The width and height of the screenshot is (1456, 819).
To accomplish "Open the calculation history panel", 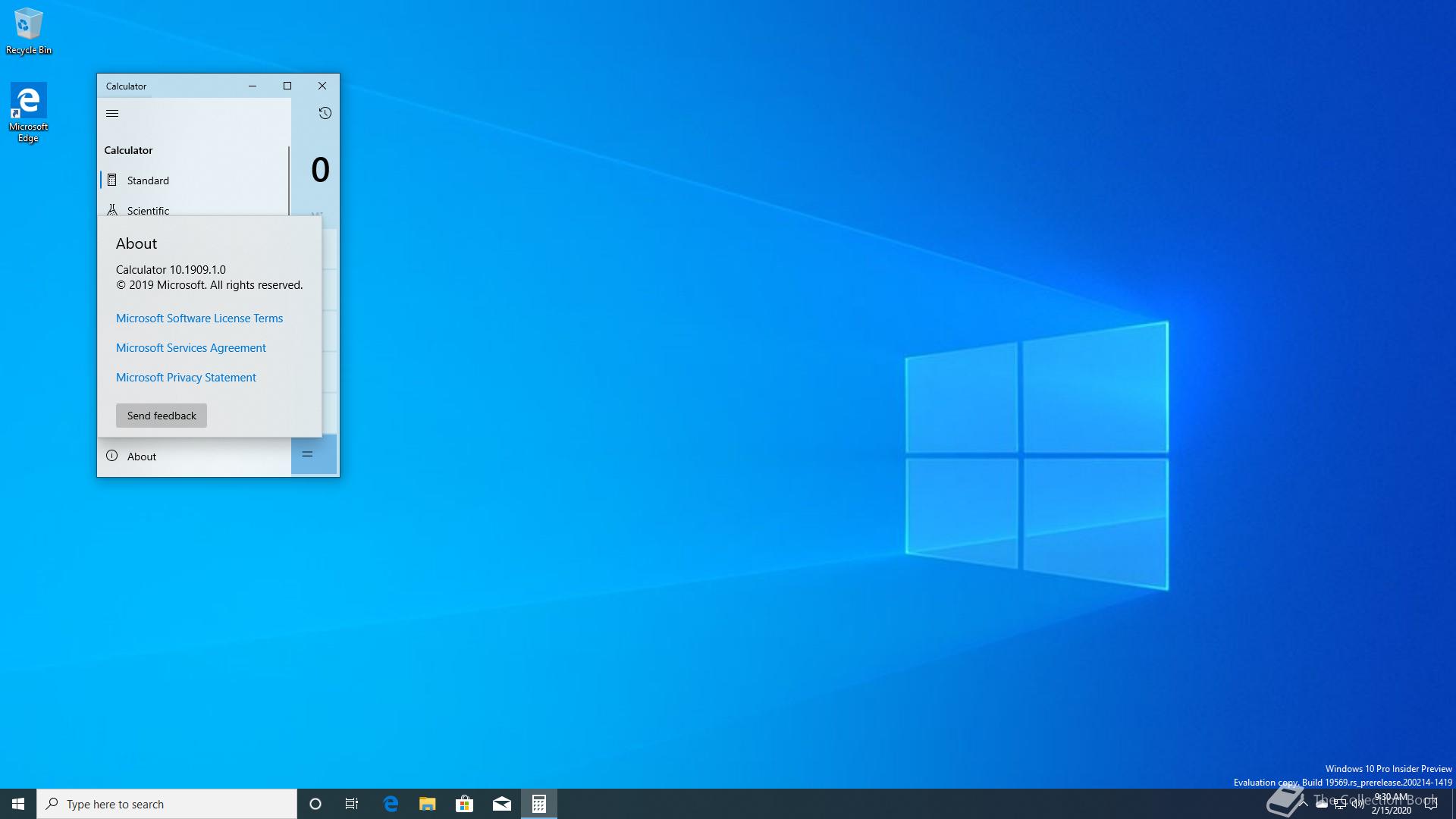I will point(325,113).
